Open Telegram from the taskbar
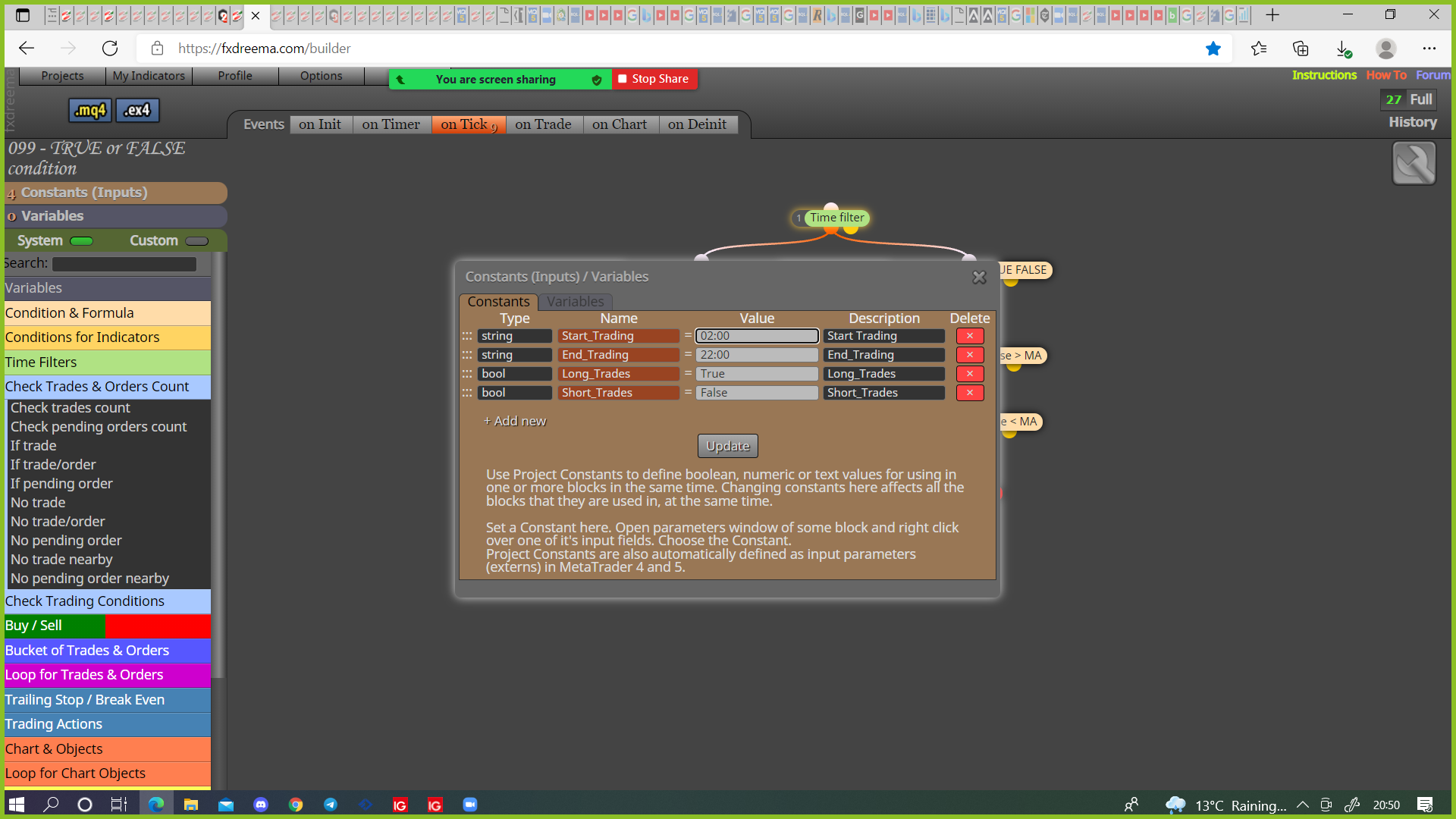 point(331,805)
